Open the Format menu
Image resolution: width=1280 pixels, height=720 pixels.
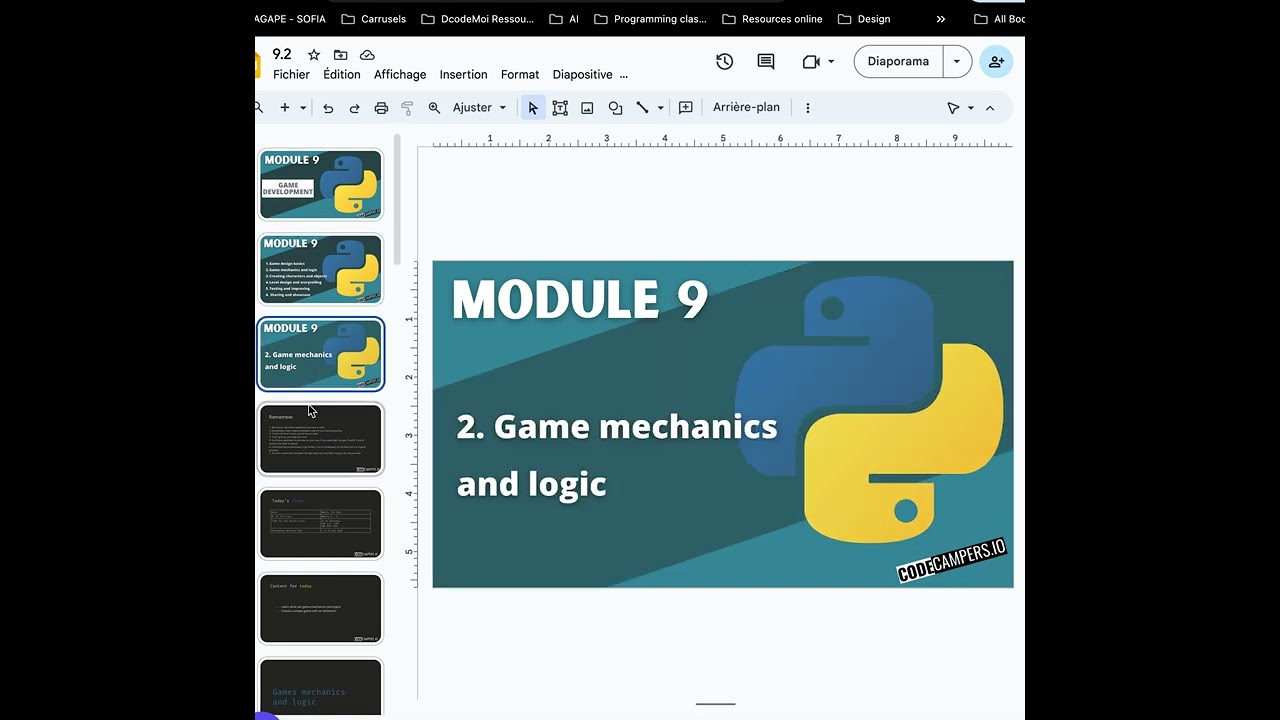click(x=520, y=75)
